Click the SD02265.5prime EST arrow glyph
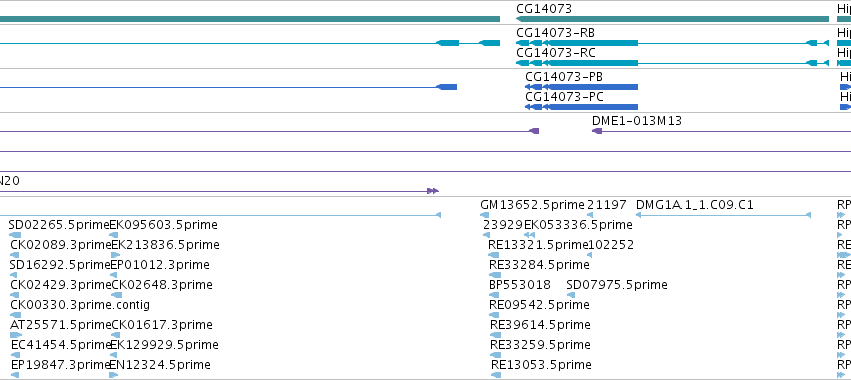851x380 pixels. pyautogui.click(x=15, y=235)
